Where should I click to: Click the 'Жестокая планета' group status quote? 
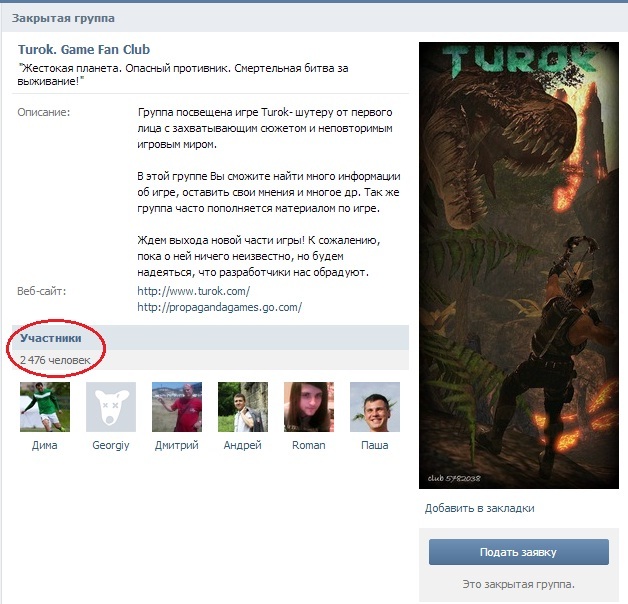[183, 74]
